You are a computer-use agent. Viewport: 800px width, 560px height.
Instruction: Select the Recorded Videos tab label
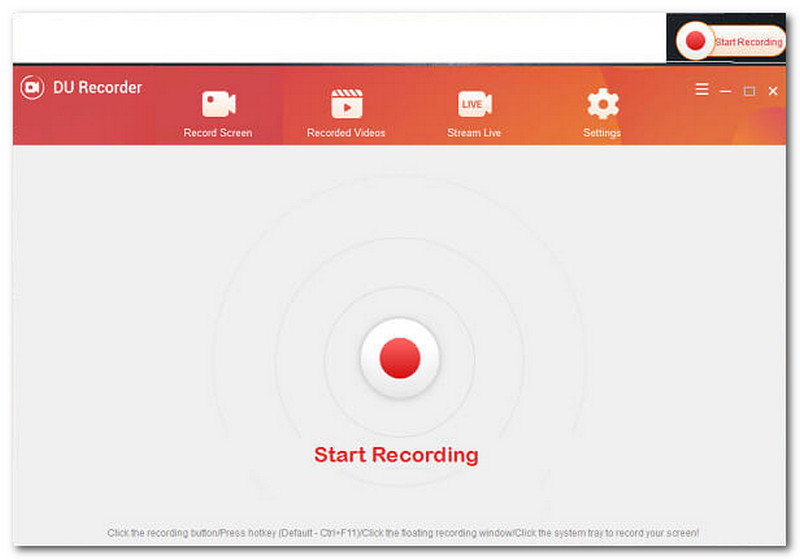point(346,133)
